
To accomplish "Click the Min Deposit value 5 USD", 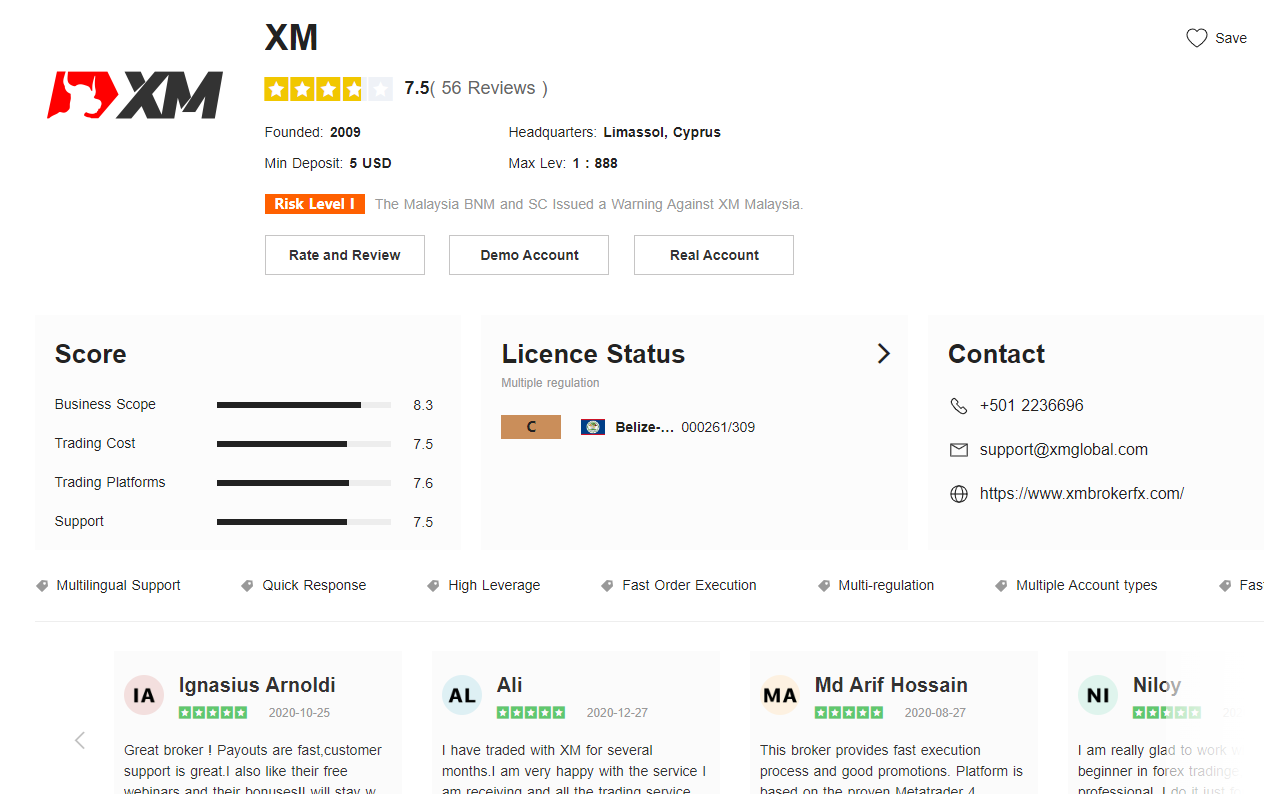I will tap(370, 163).
